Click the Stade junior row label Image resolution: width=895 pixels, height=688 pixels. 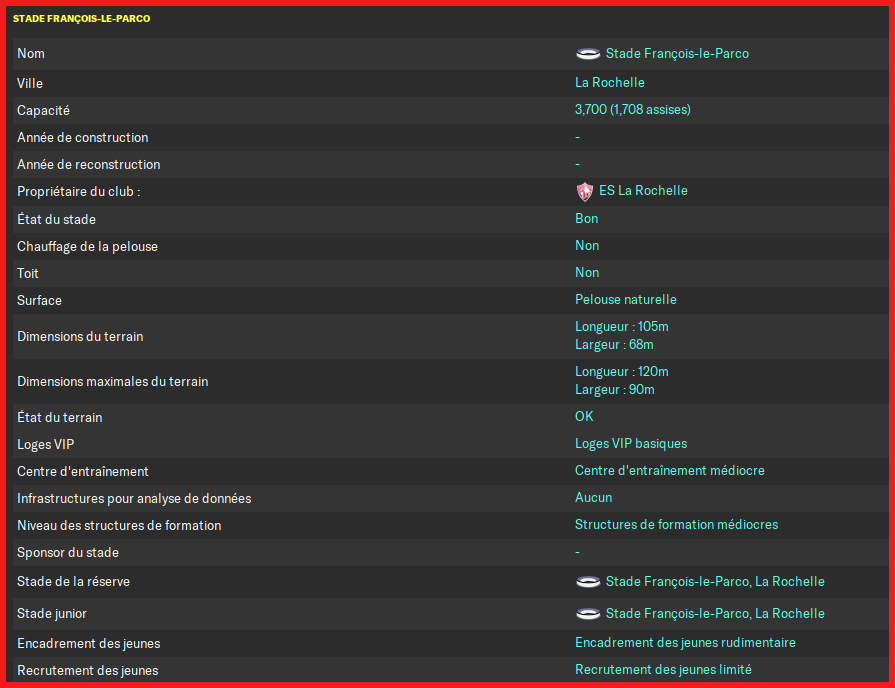tap(52, 614)
